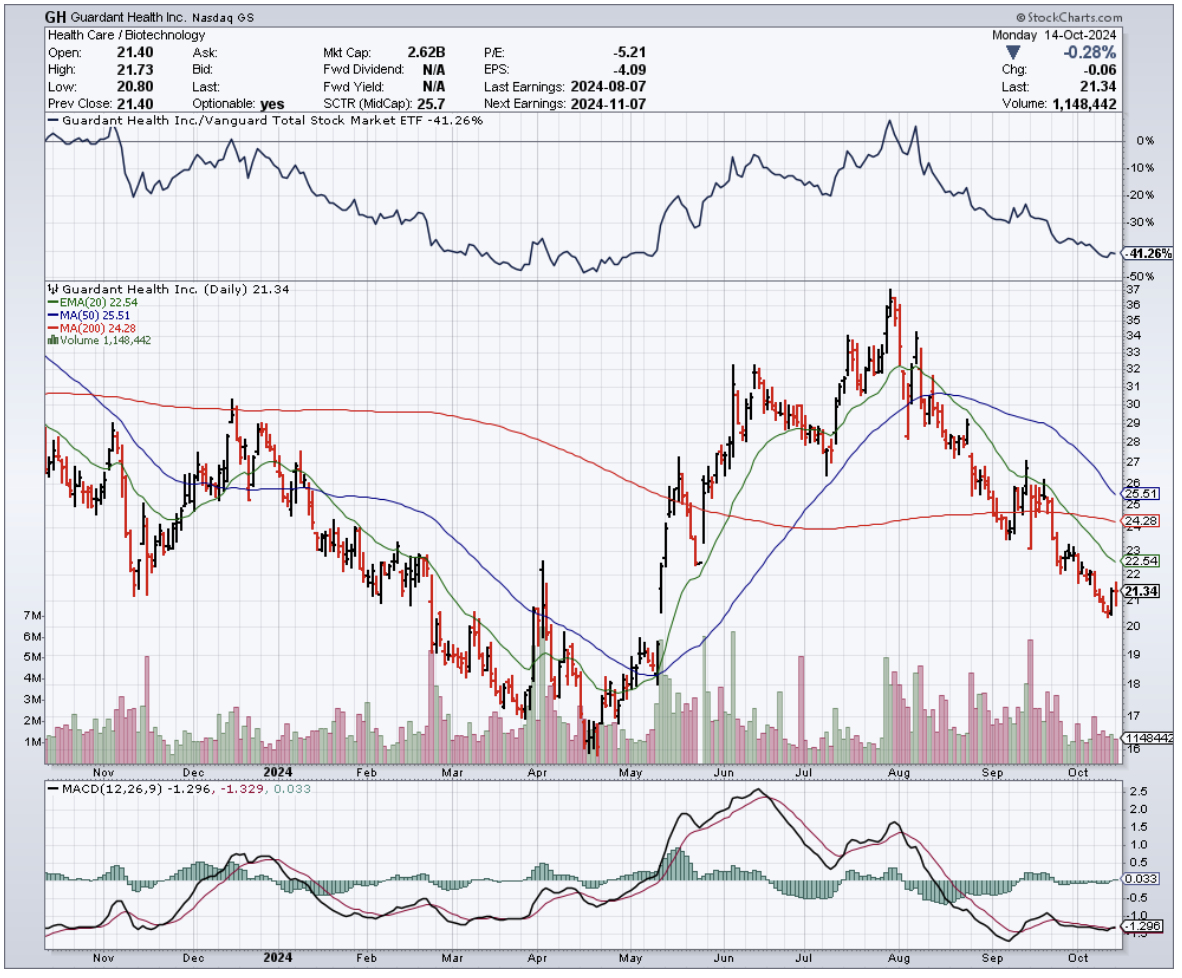Screen dimensions: 1182x978
Task: Click the line marker before the MACD(12,26,9) label
Action: 54,789
